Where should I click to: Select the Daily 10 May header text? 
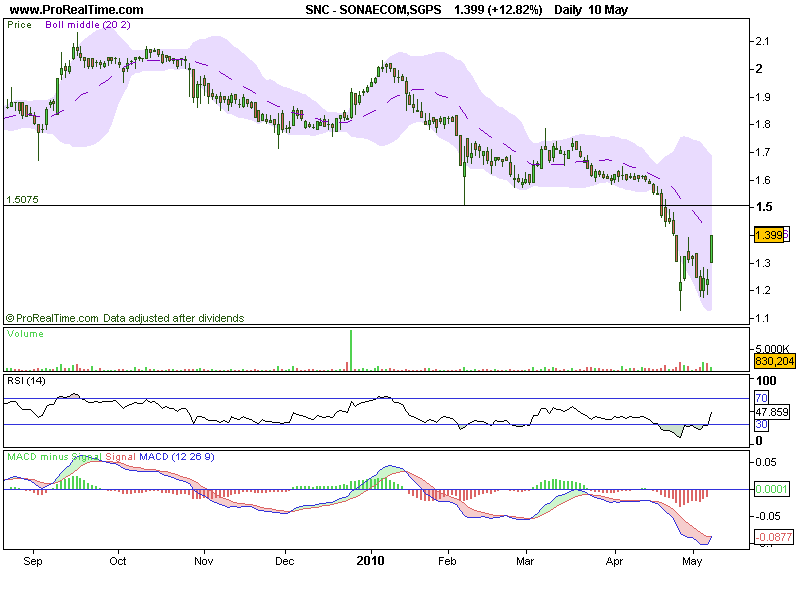coord(591,10)
